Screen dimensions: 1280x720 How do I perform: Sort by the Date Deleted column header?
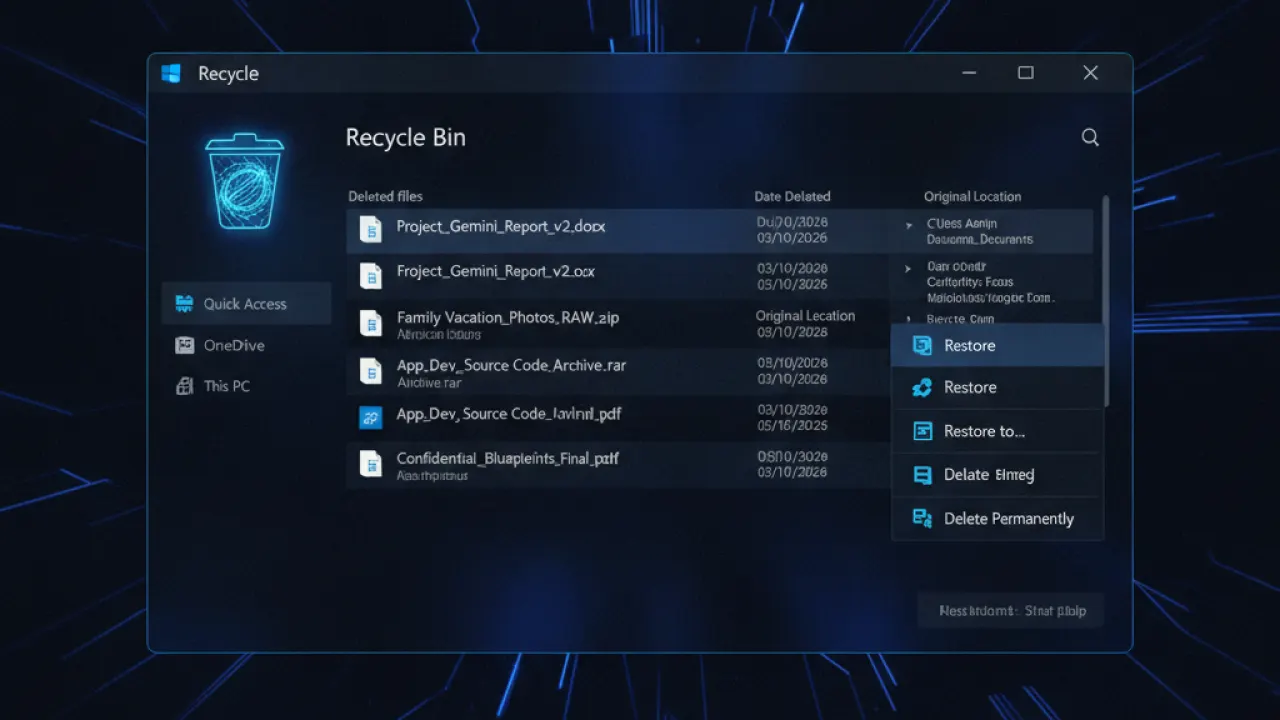click(x=792, y=196)
